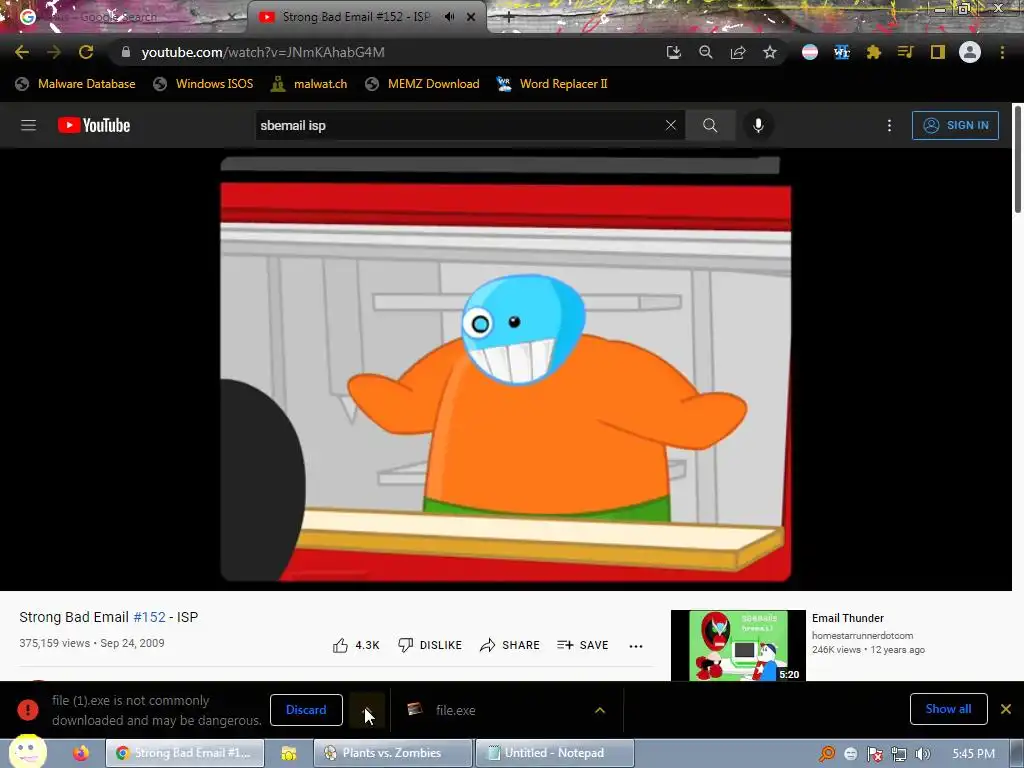Open the Action Center flag icon
Viewport: 1024px width, 768px height.
point(874,754)
